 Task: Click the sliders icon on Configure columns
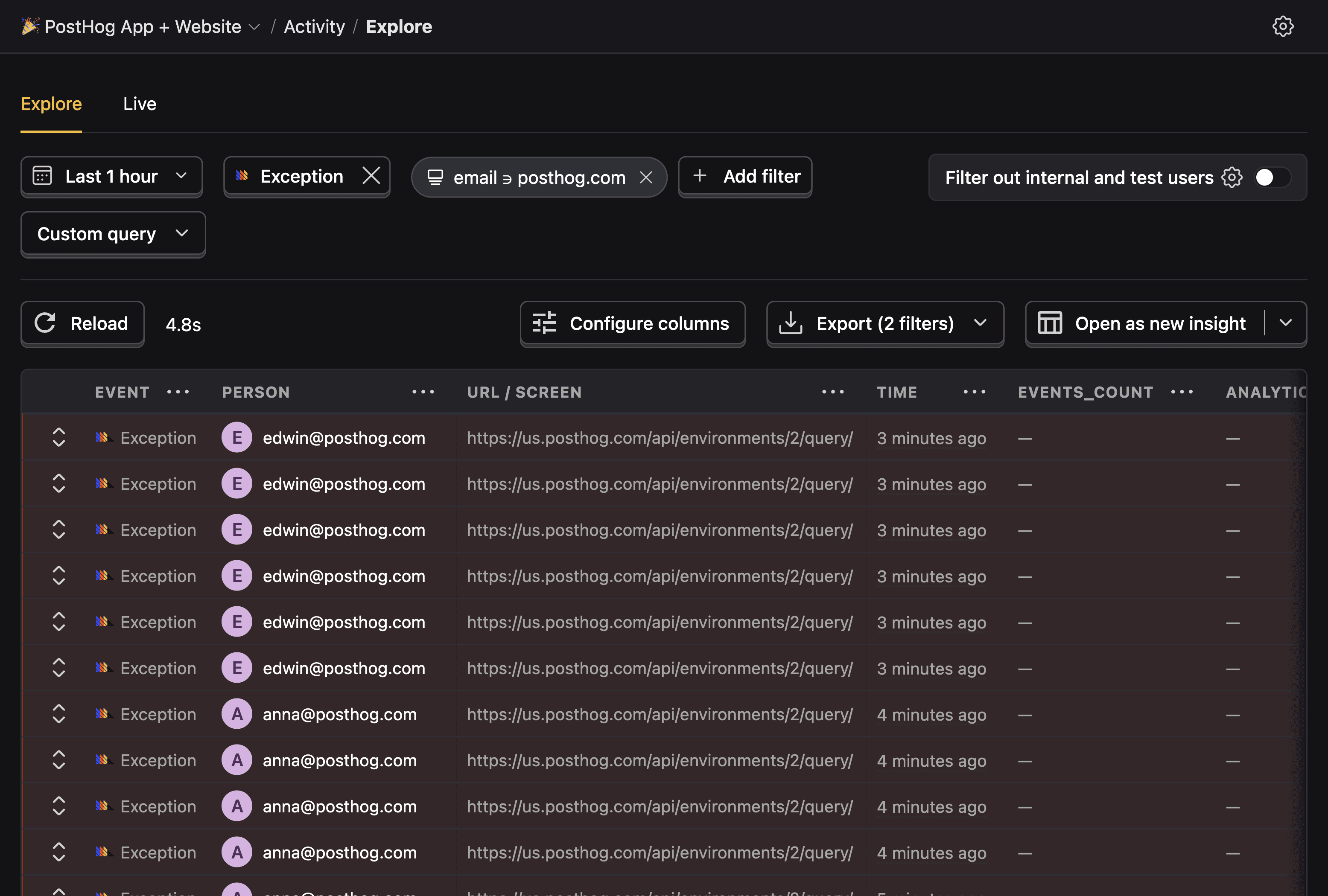click(544, 323)
